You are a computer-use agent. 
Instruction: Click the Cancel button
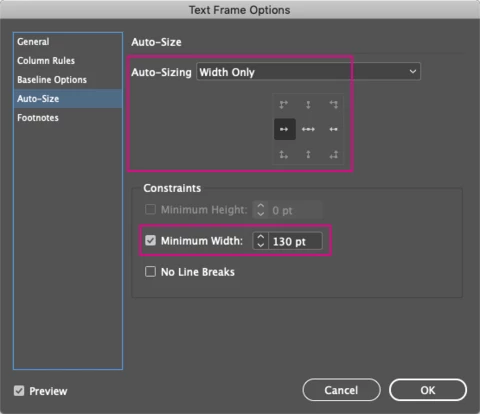pyautogui.click(x=341, y=390)
